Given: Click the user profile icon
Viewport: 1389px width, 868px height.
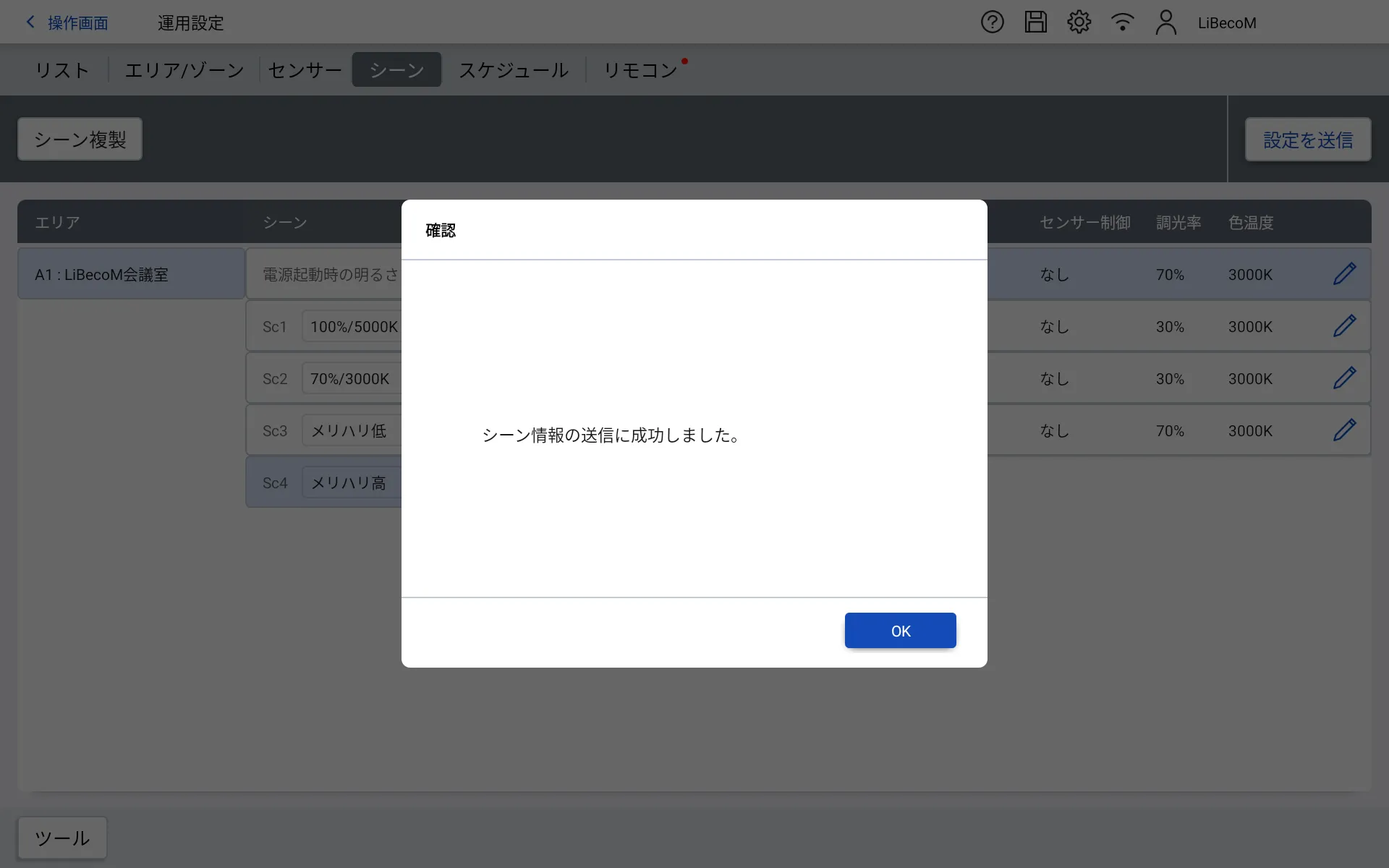Looking at the screenshot, I should pyautogui.click(x=1165, y=22).
